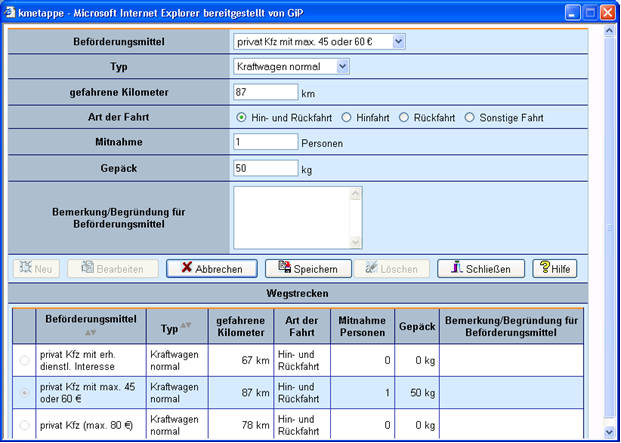
Task: Click the Wegstrecken section heading
Action: point(298,294)
